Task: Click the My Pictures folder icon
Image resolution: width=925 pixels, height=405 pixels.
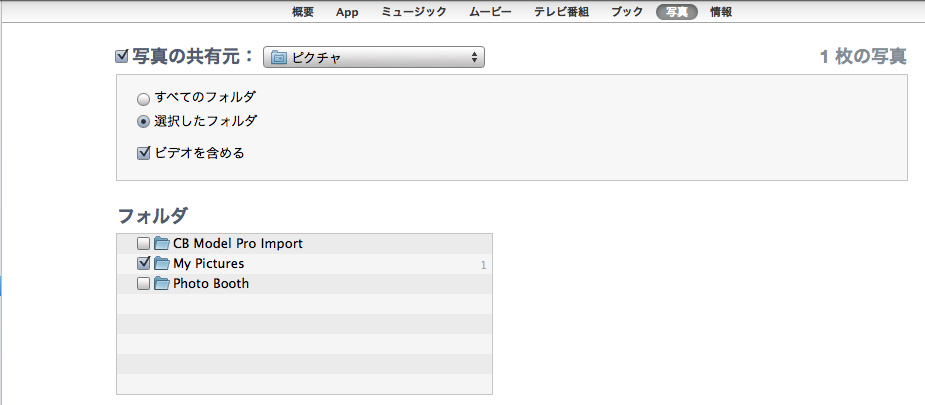Action: pyautogui.click(x=162, y=264)
